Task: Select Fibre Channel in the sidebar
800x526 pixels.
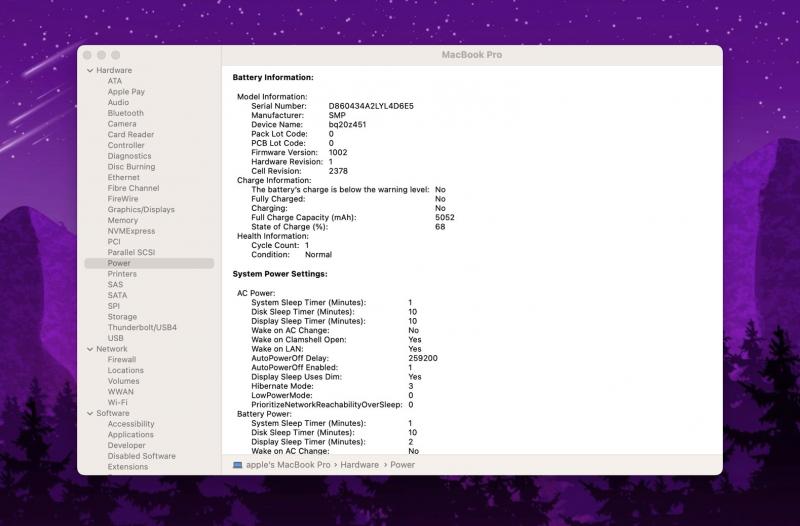Action: [x=133, y=188]
